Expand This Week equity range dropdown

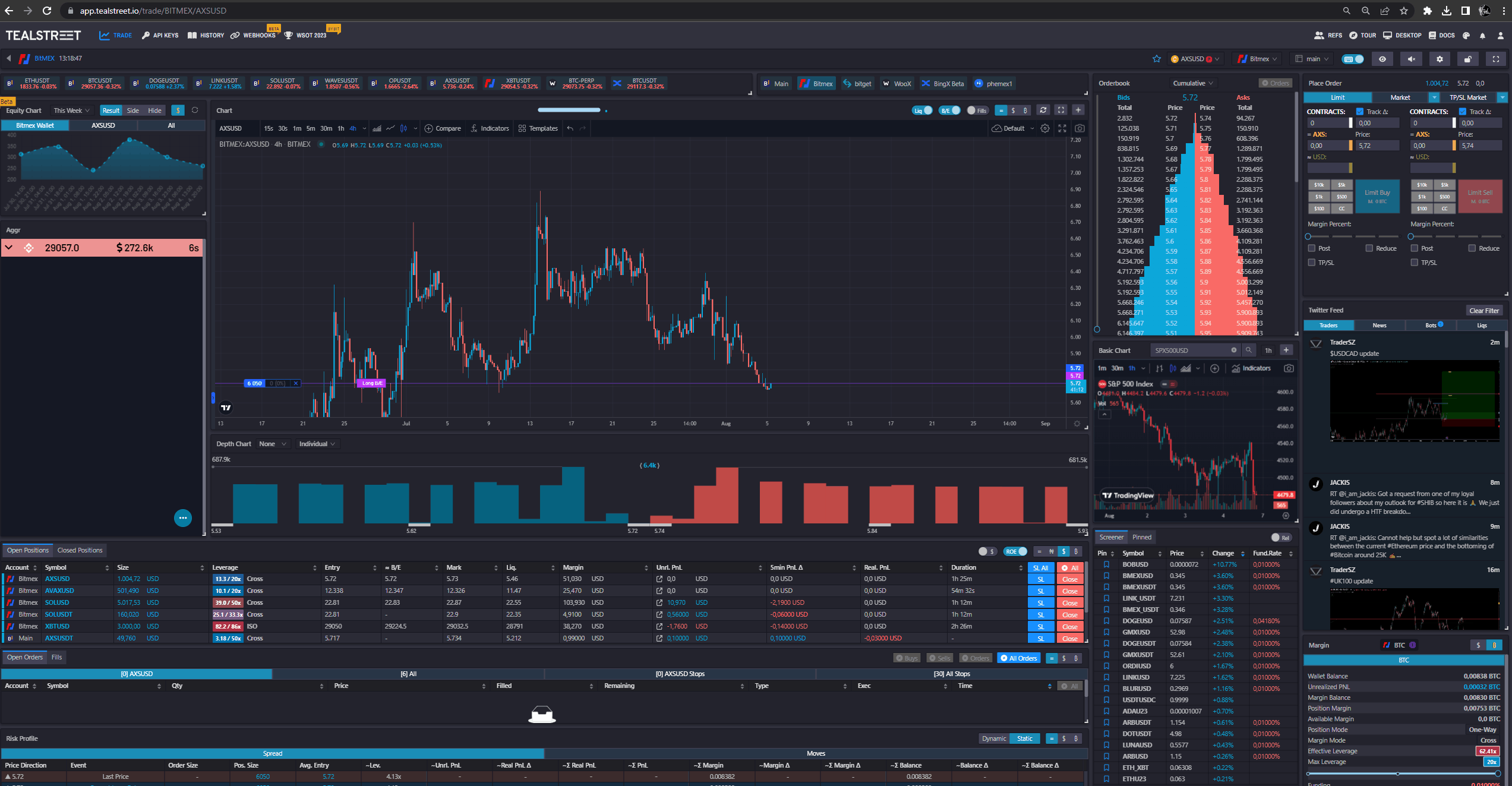[x=71, y=111]
